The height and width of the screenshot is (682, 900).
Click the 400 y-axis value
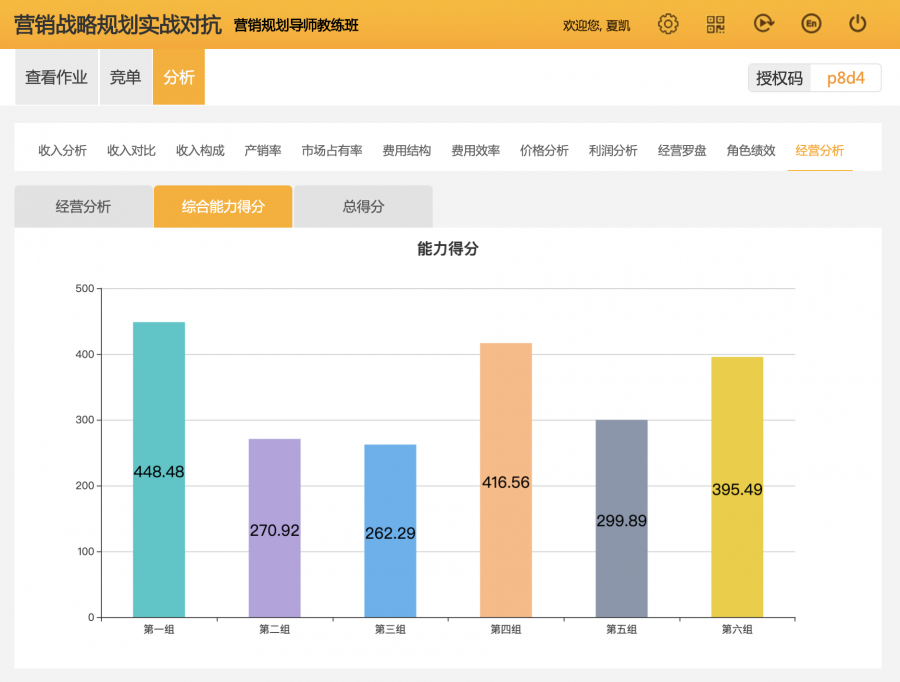[x=85, y=354]
